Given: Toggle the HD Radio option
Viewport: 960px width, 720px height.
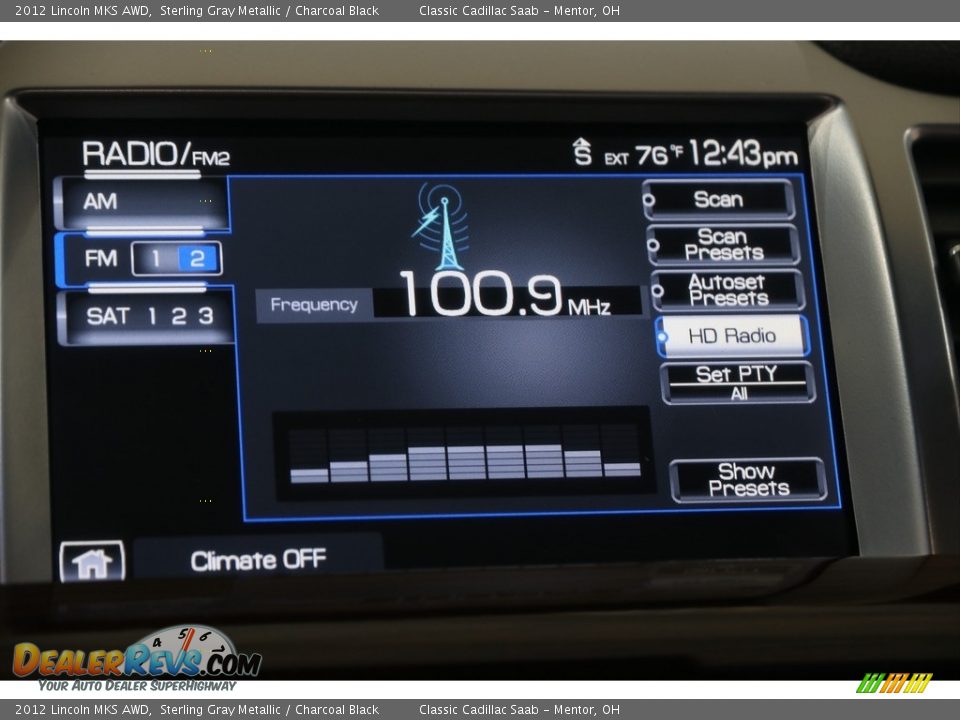Looking at the screenshot, I should pos(732,336).
